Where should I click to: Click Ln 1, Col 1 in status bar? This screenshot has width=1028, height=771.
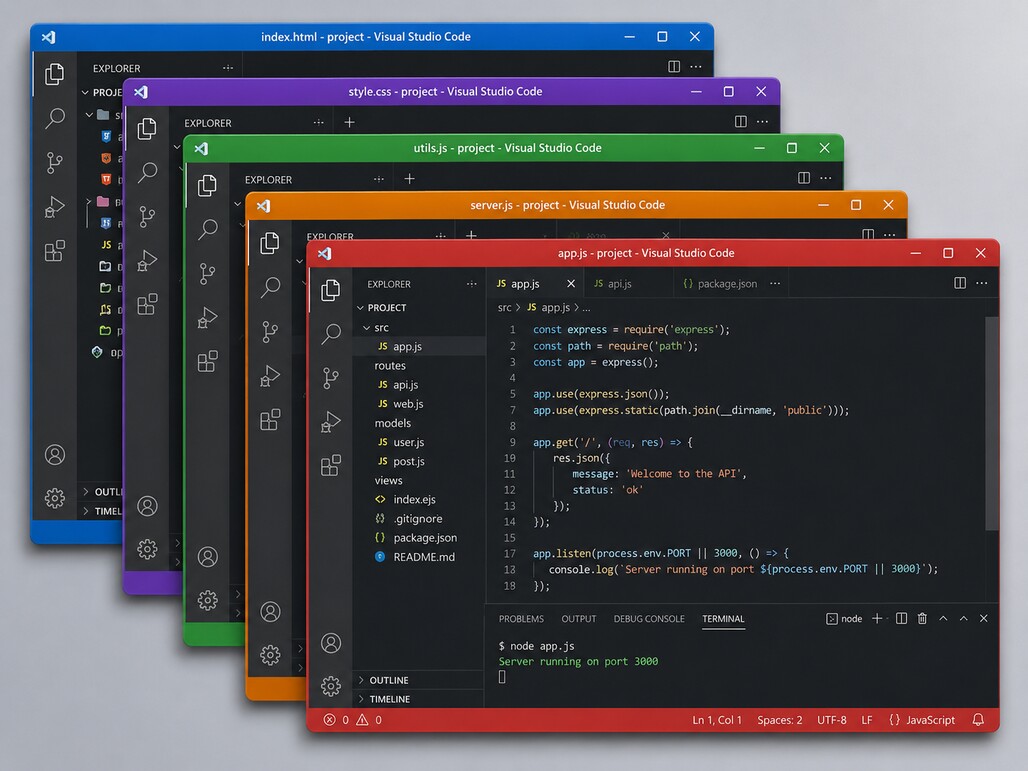[717, 720]
